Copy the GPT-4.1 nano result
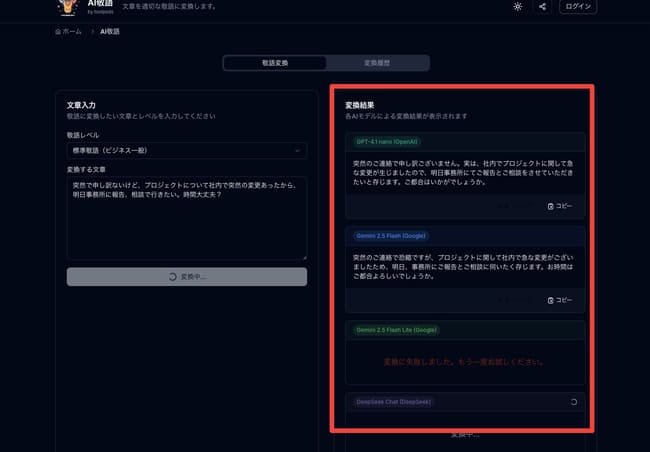 click(x=560, y=206)
